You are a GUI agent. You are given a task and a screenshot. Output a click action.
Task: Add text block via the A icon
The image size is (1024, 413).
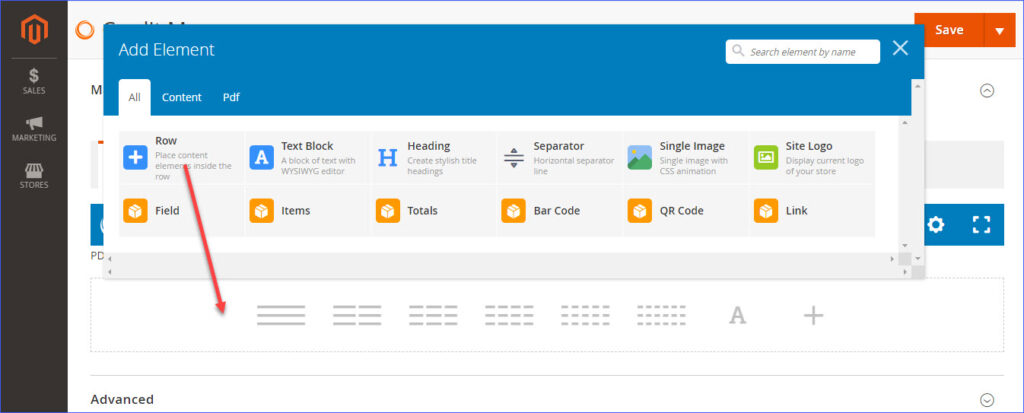click(737, 316)
